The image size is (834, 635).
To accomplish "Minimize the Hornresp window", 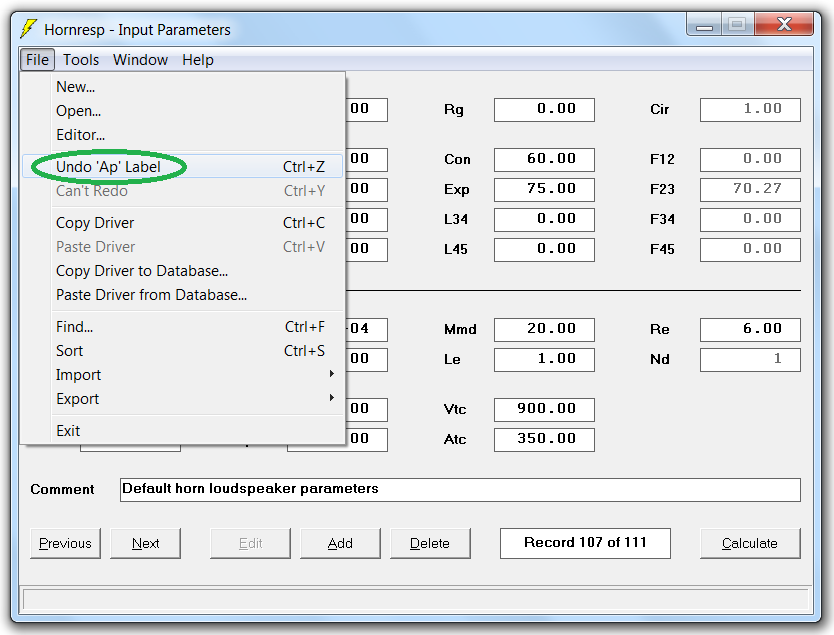I will point(704,24).
